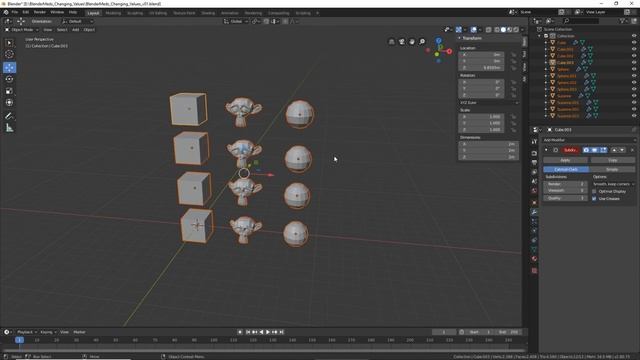Click the modifier Apply button

coord(565,160)
